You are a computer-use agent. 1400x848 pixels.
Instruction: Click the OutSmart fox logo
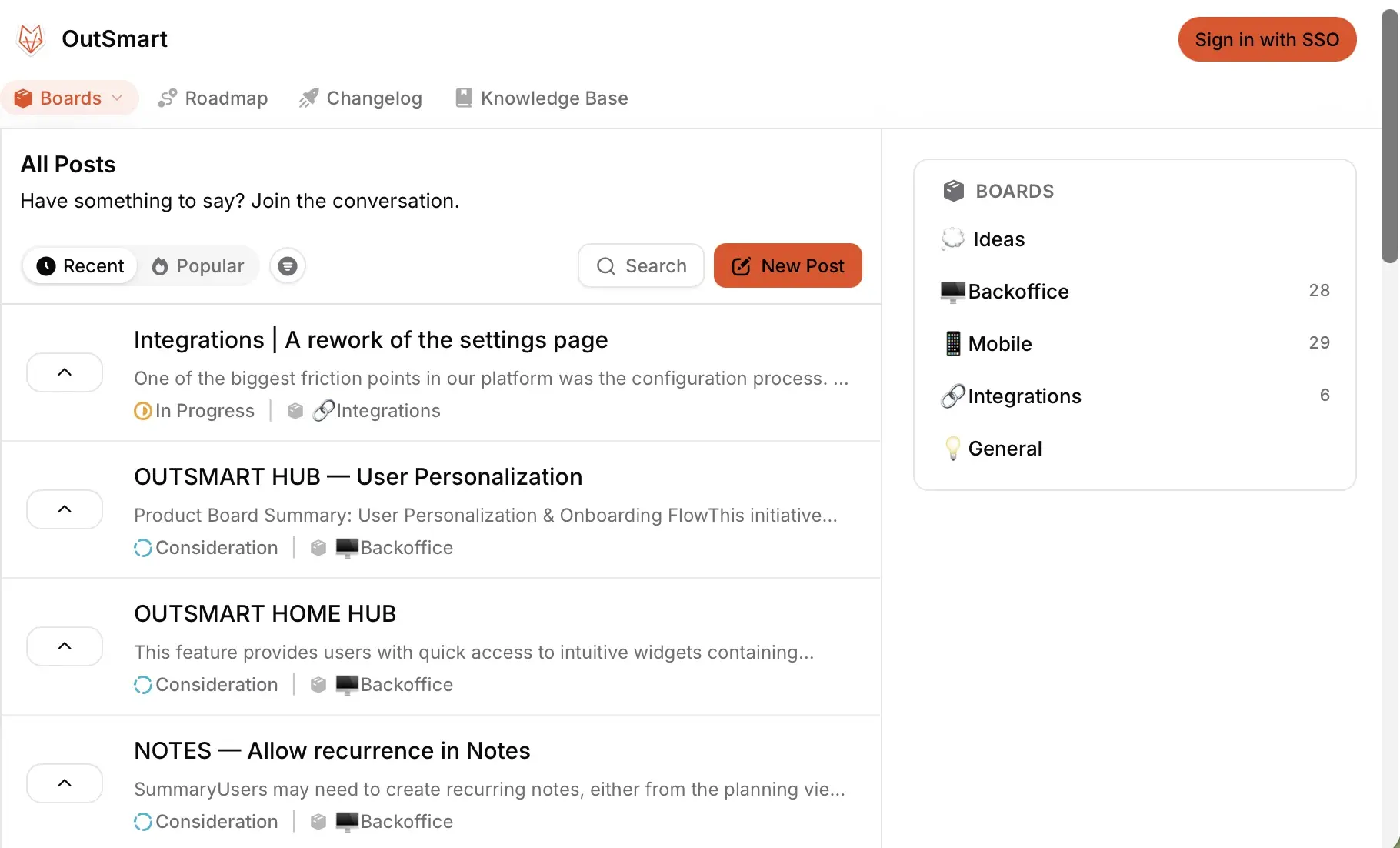pos(31,39)
